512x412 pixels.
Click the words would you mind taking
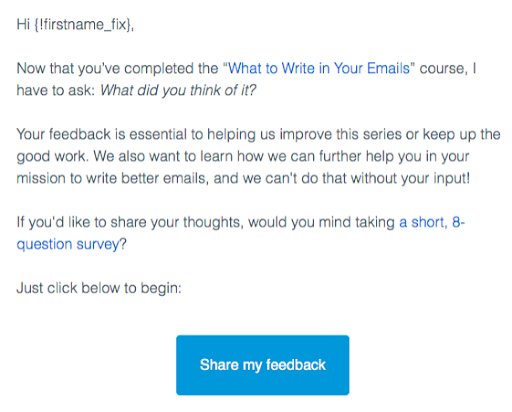321,222
